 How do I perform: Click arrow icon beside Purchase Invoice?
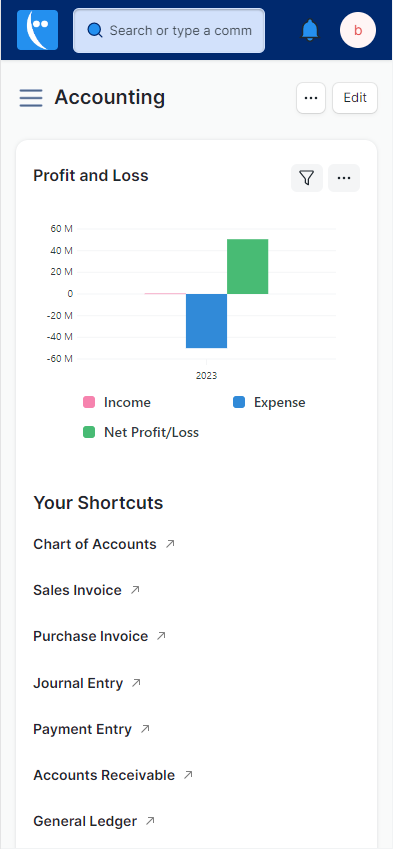tap(161, 636)
